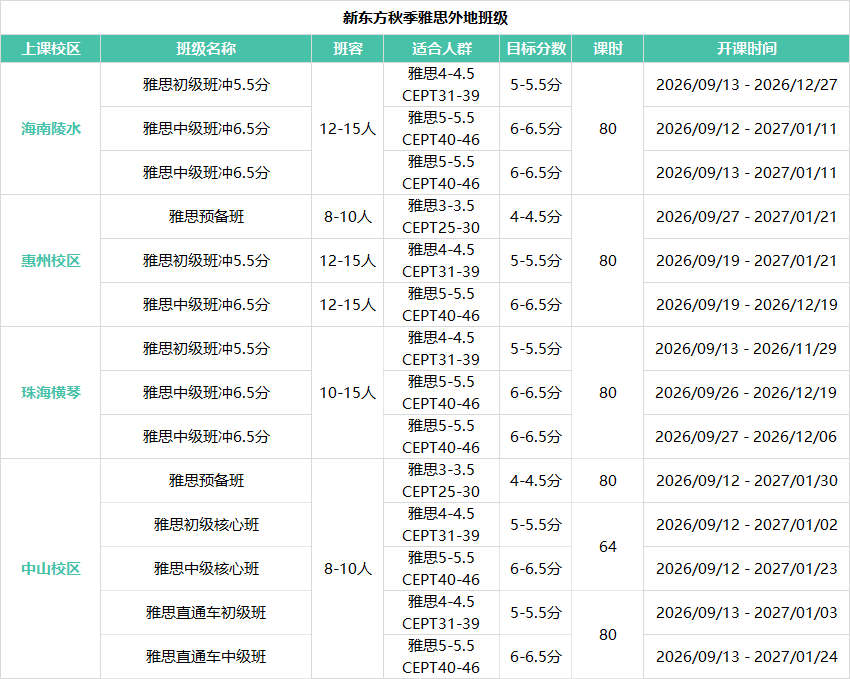Screen dimensions: 850x679
Task: Click the 80 hours cell for 海南陵水
Action: point(608,128)
